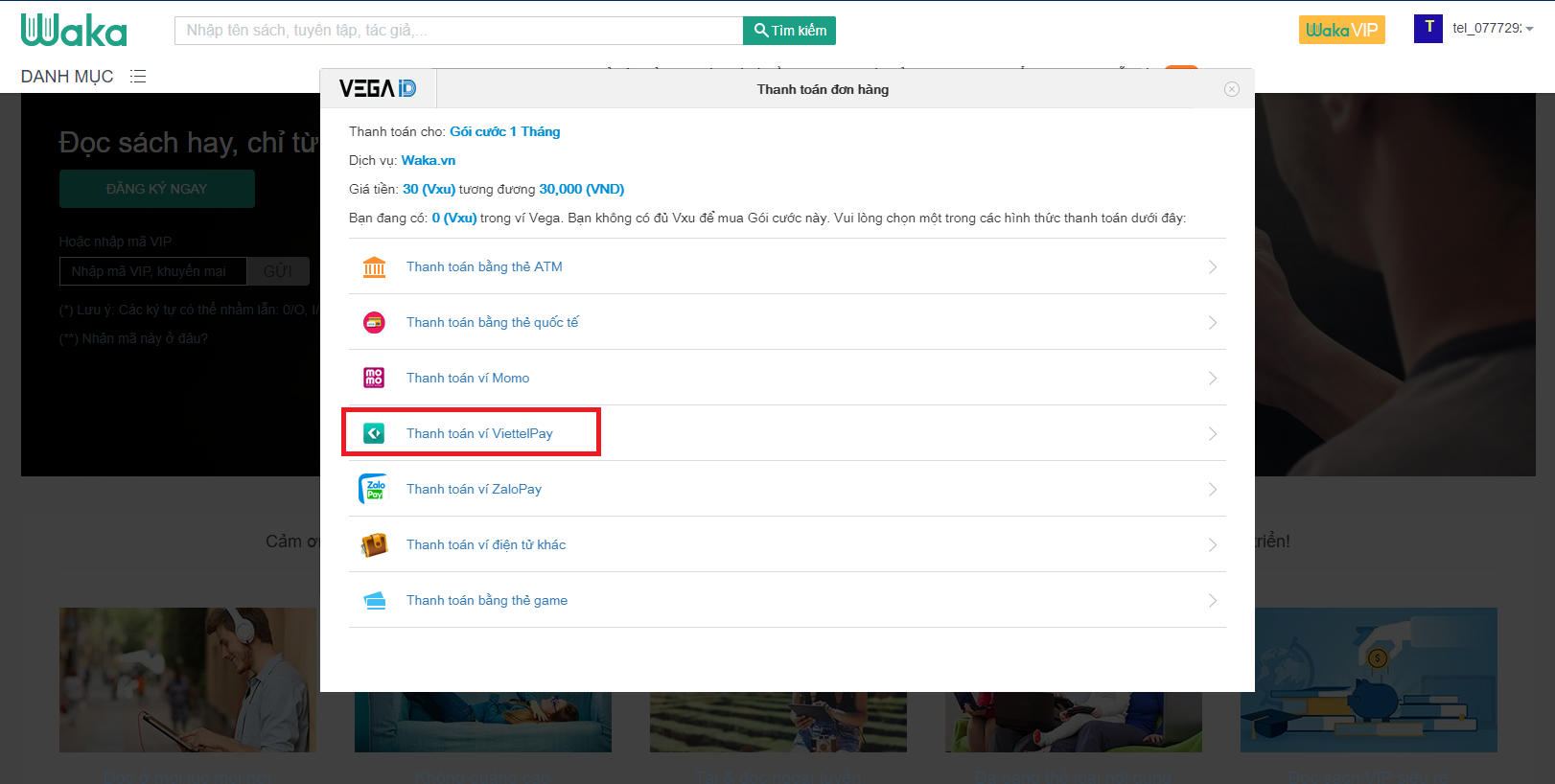Click the ViettelPay wallet icon

point(374,434)
